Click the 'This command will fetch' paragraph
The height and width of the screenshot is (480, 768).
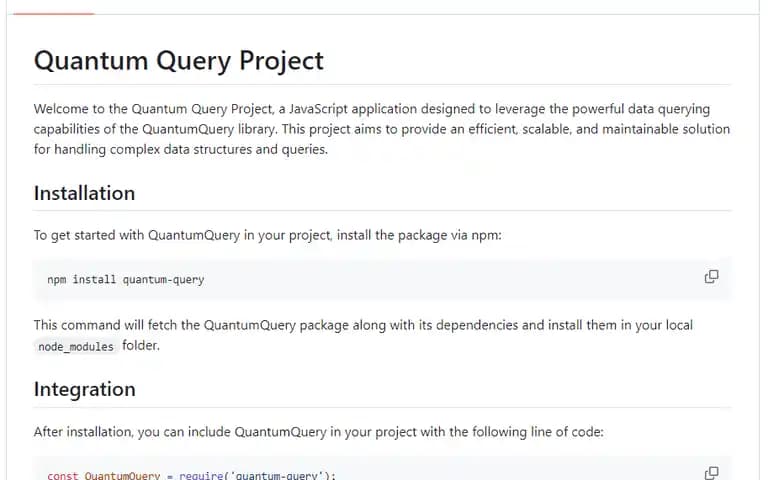click(x=363, y=335)
